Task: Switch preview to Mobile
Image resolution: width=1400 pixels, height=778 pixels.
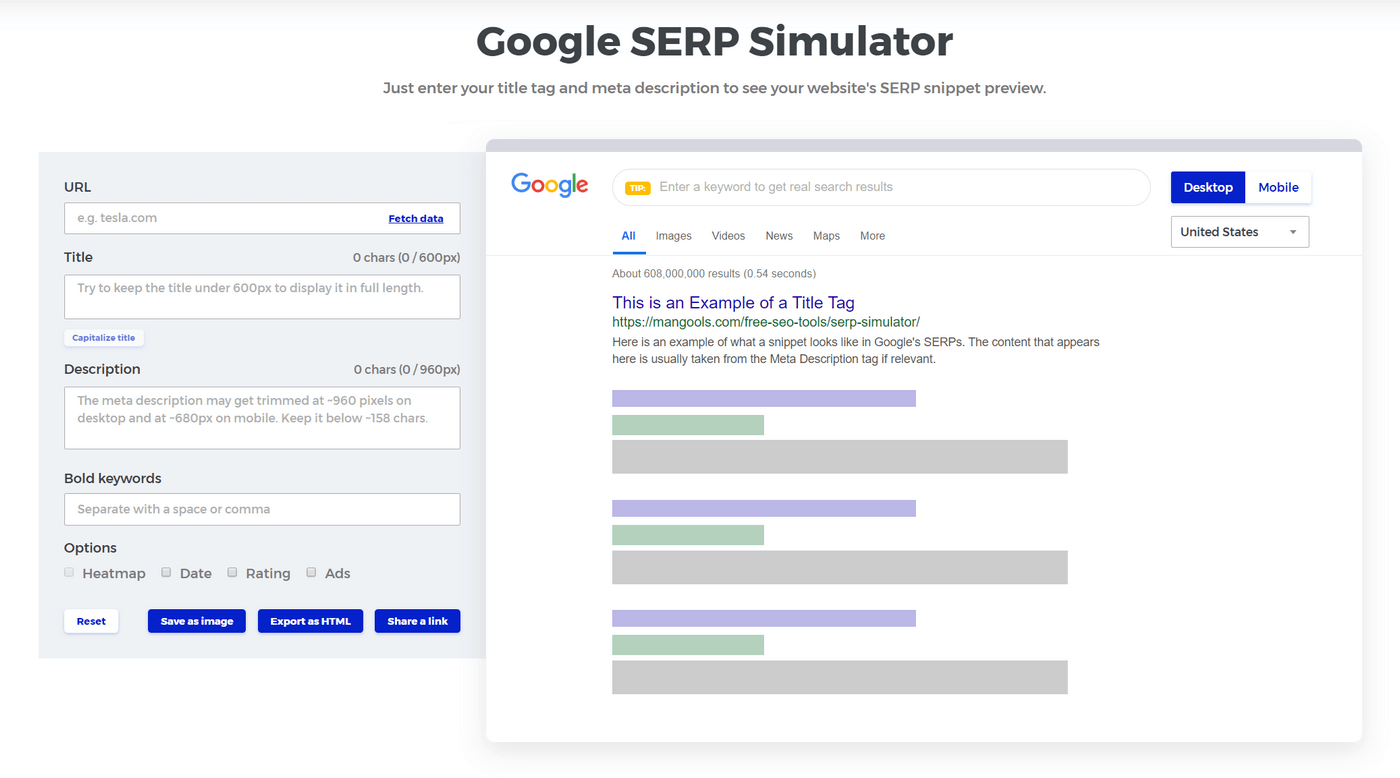Action: tap(1278, 187)
